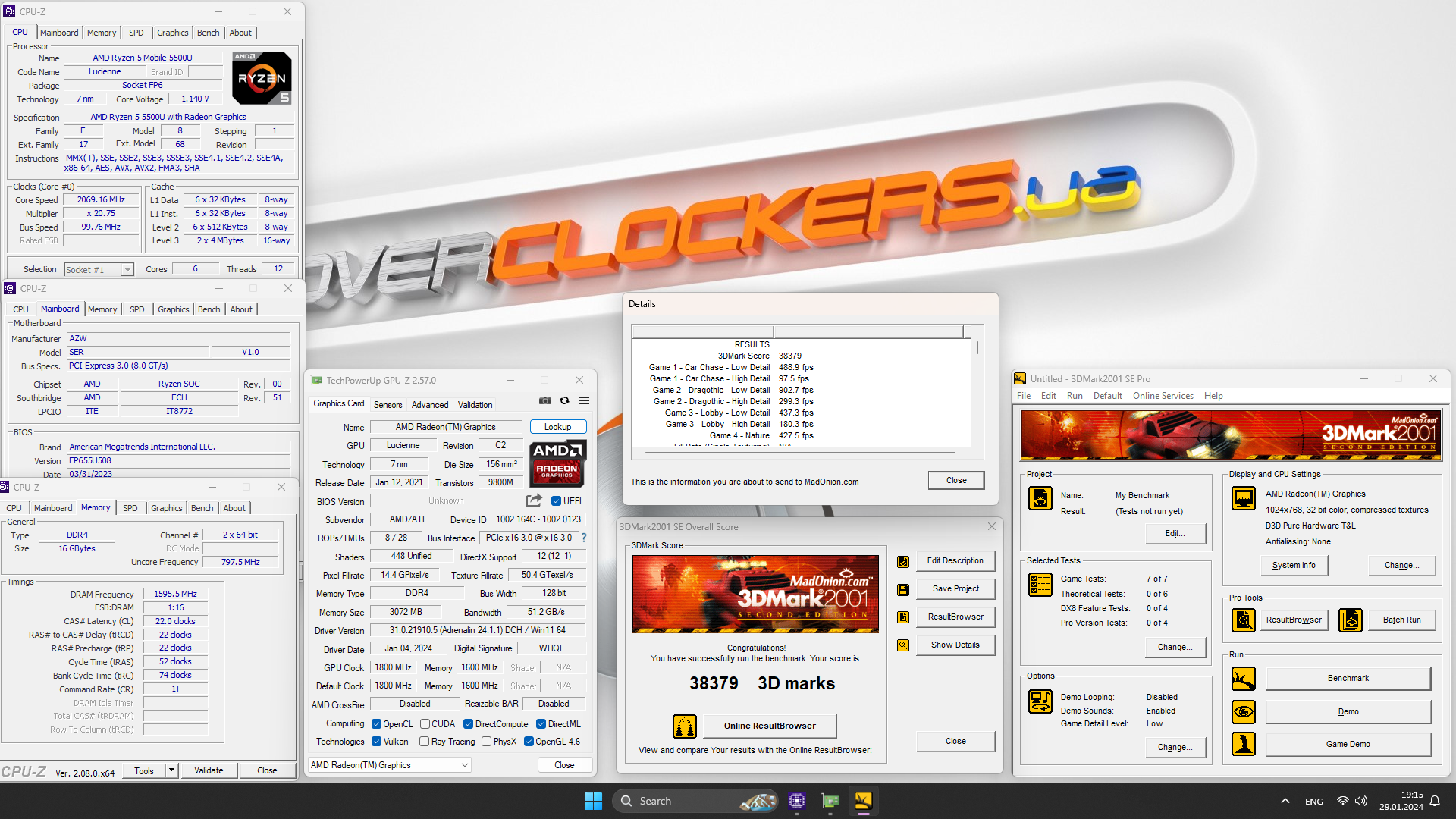Toggle the Vulkan checkbox
This screenshot has width=1456, height=819.
(376, 742)
